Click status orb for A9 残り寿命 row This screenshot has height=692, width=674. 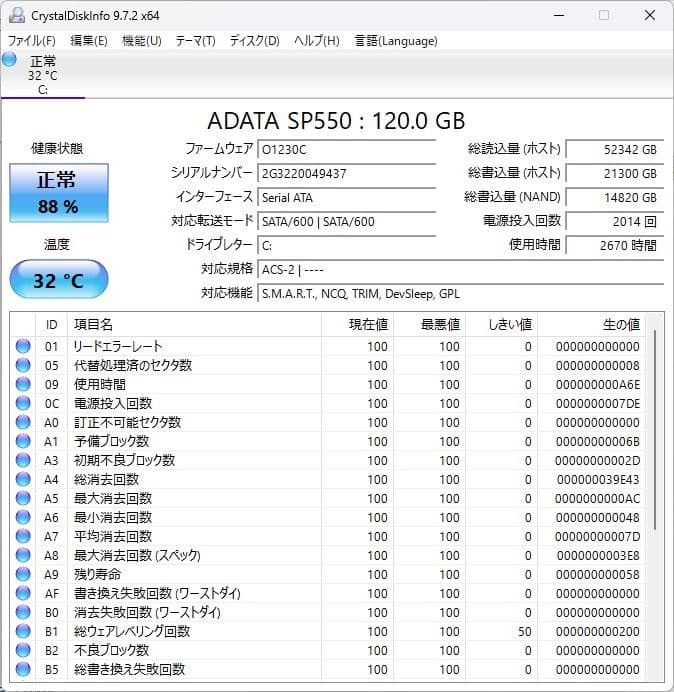23,574
